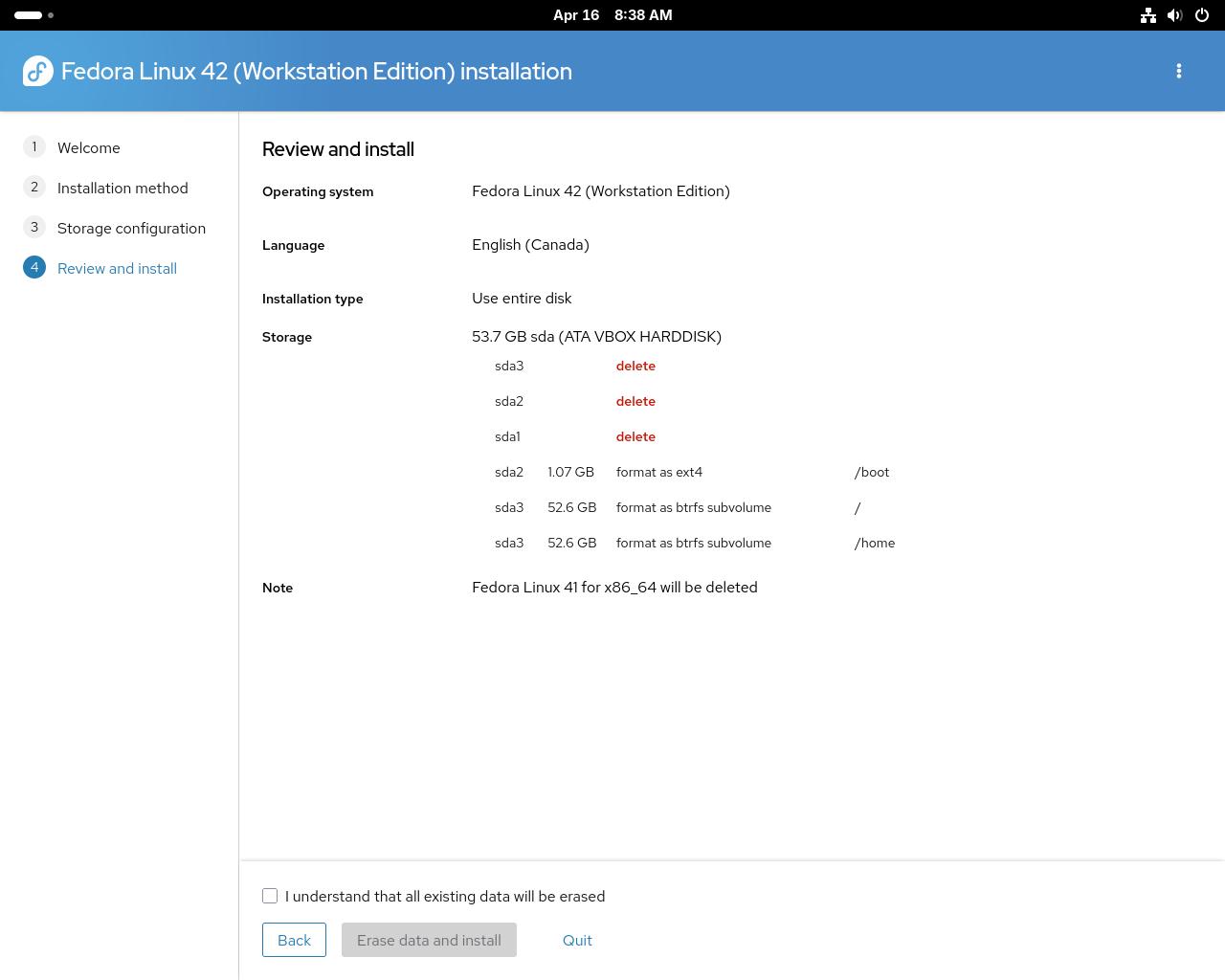Screen dimensions: 1225x980
Task: Click the red 'delete' text in sda1 row
Action: click(x=635, y=436)
